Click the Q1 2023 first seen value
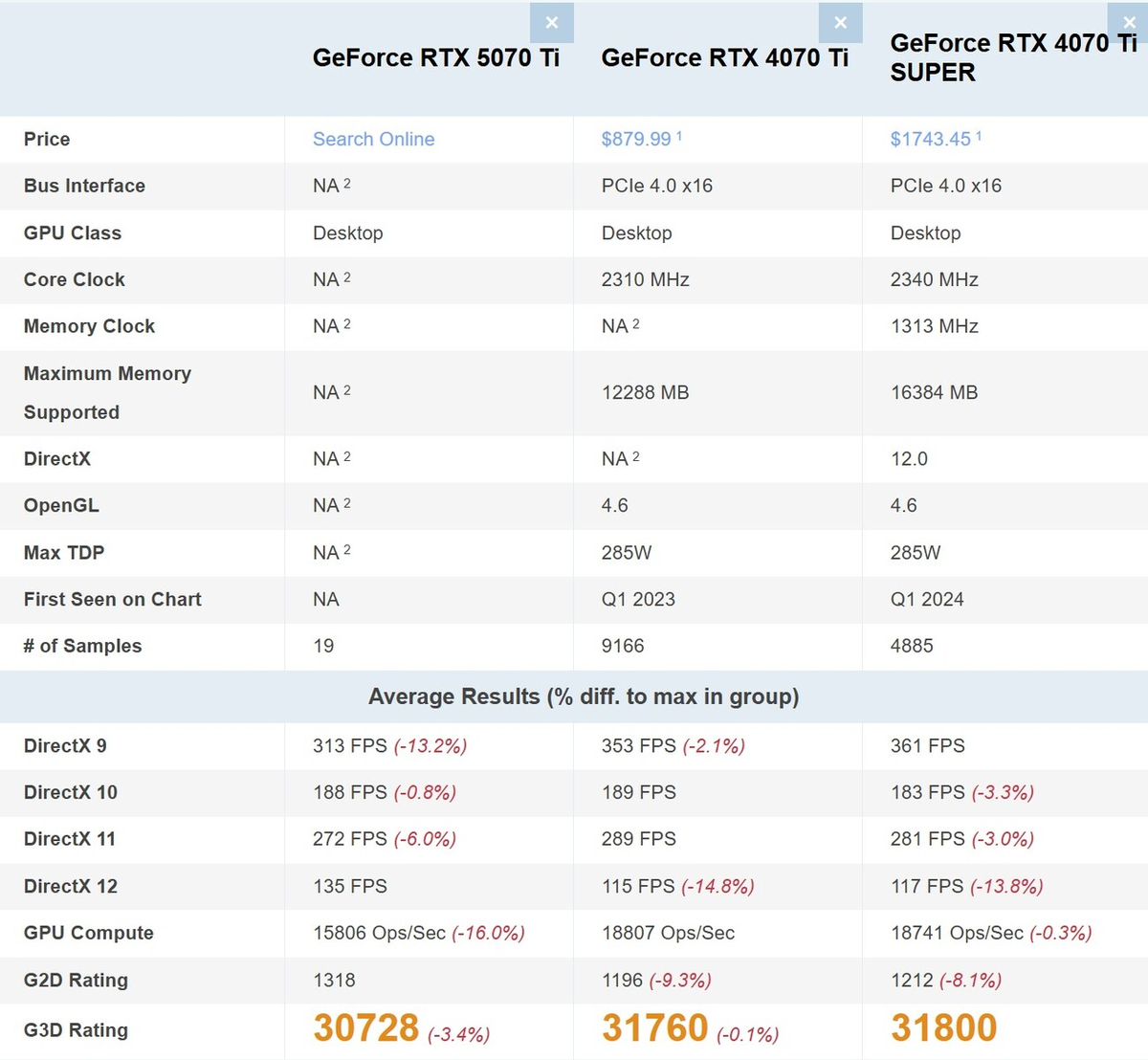The width and height of the screenshot is (1148, 1060). coord(638,599)
